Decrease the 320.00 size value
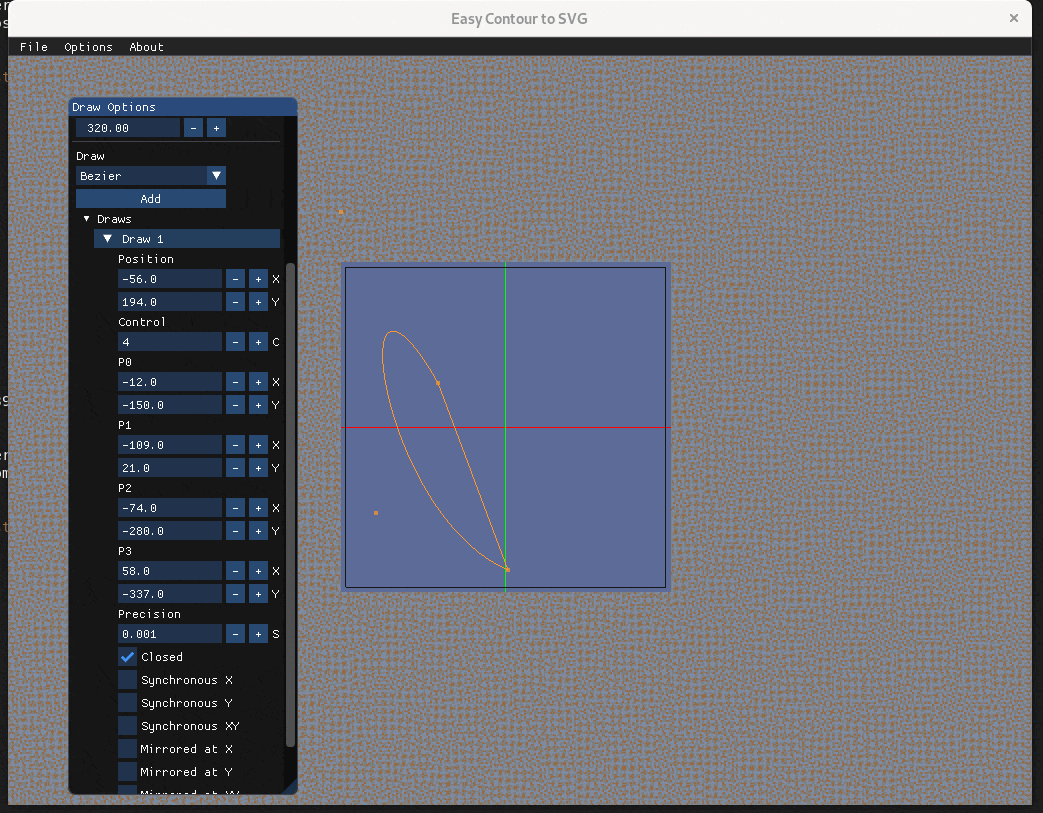This screenshot has height=813, width=1043. coord(194,128)
